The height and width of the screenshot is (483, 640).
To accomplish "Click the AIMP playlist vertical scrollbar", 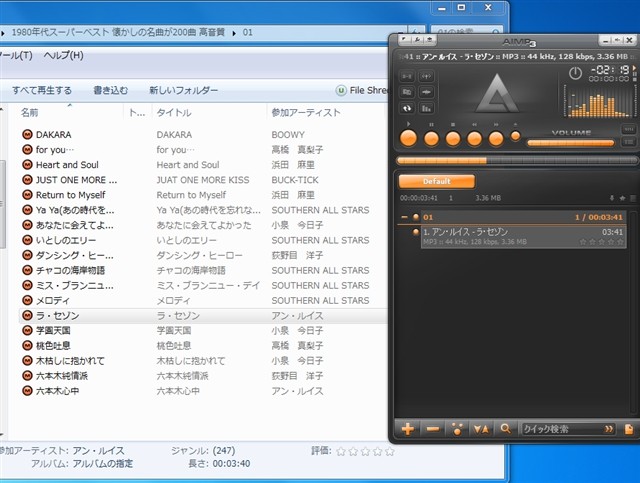I will point(631,314).
